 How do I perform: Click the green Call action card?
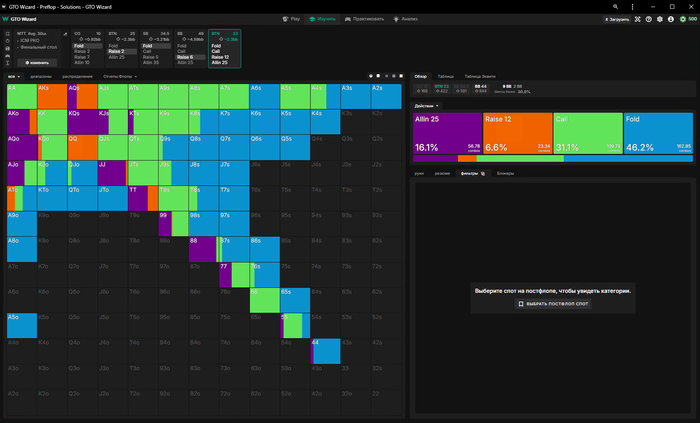[x=588, y=133]
